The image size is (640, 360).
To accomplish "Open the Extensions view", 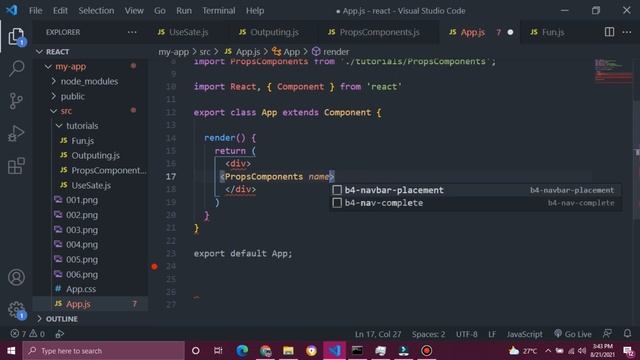I will click(16, 166).
